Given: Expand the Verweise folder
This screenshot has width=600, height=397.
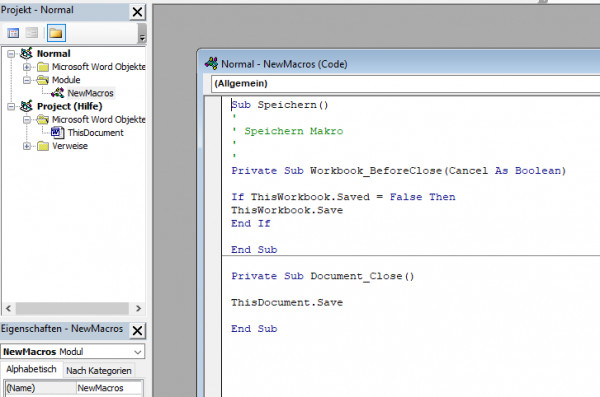Looking at the screenshot, I should click(27, 146).
